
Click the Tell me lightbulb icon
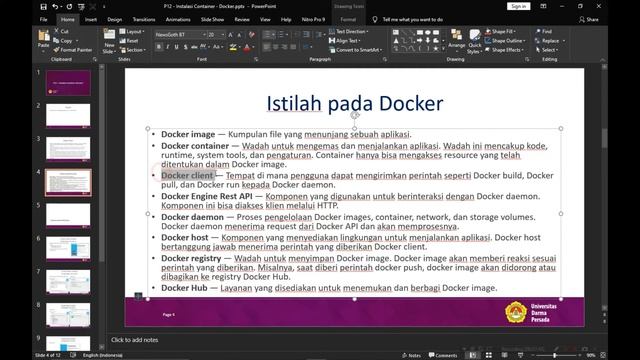[x=375, y=19]
